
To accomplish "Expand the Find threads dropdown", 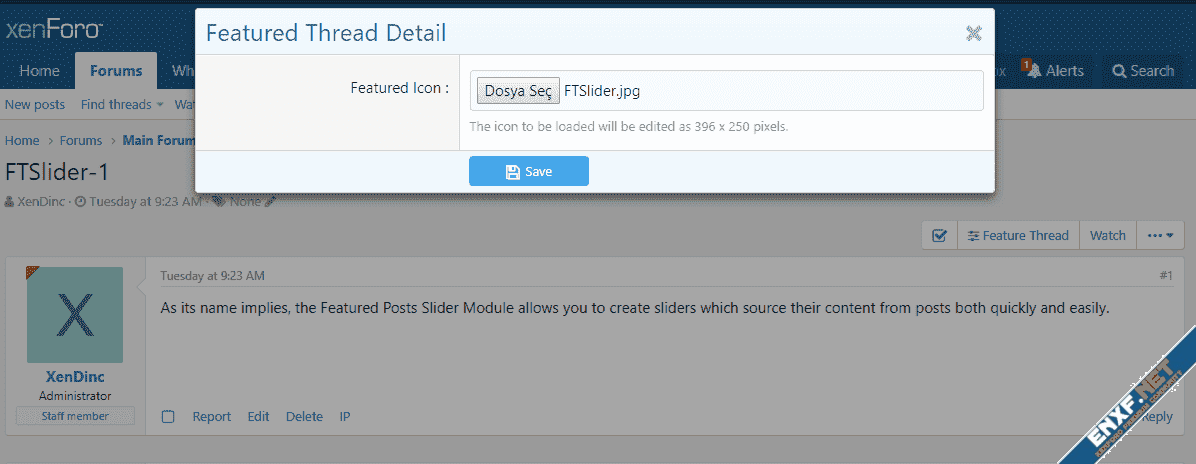I will 122,105.
